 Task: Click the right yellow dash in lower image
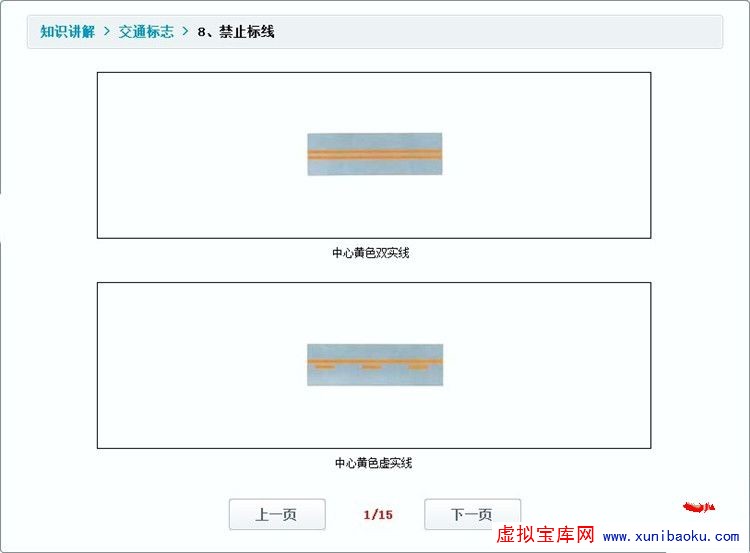418,368
